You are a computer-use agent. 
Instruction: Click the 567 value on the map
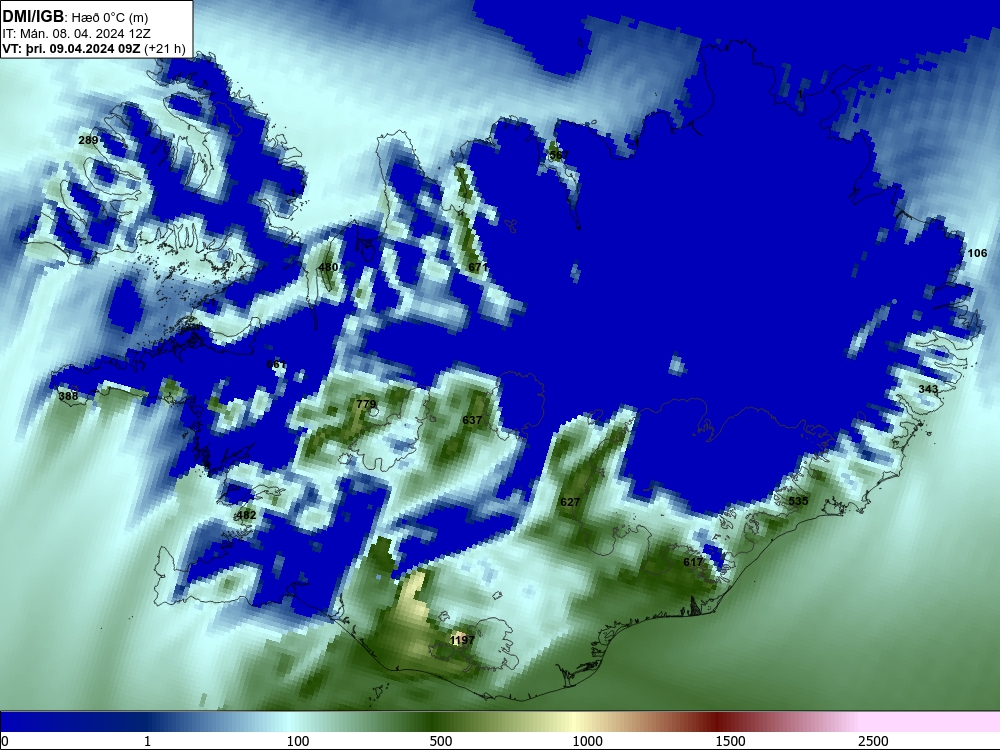coord(559,155)
